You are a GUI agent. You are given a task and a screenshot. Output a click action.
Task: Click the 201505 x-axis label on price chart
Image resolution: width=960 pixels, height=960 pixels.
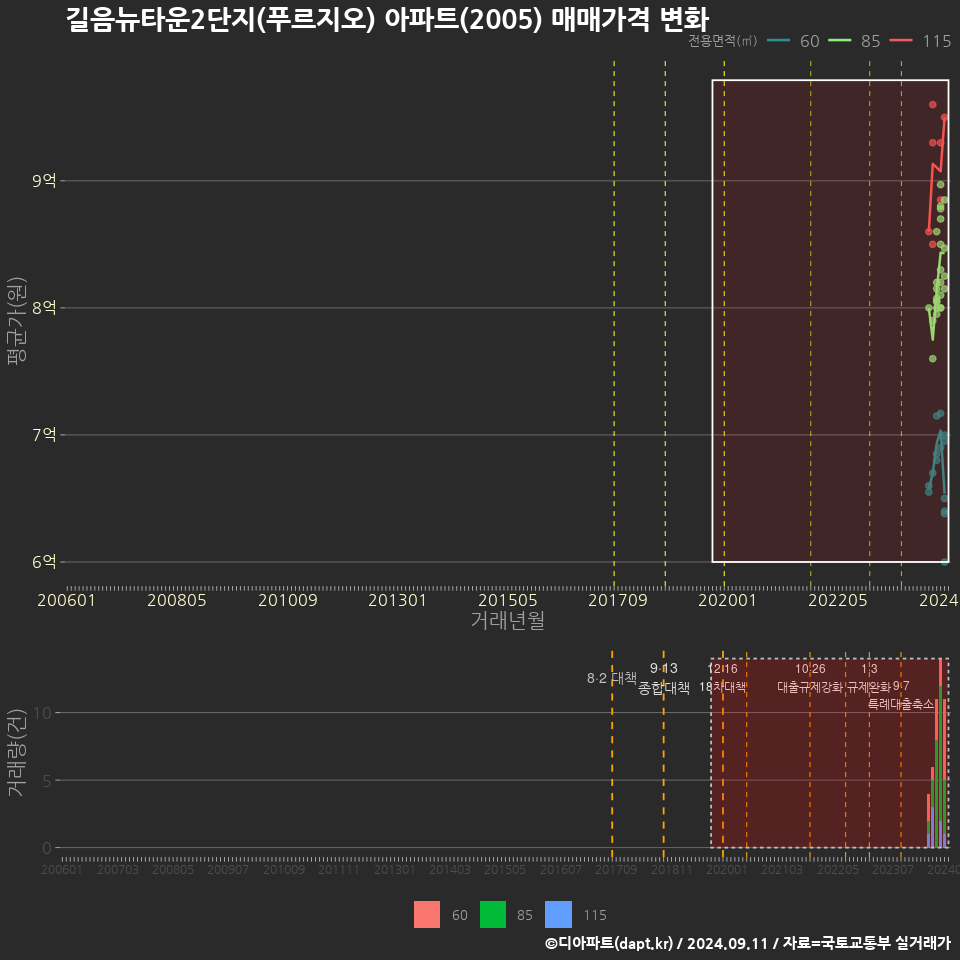coord(508,600)
